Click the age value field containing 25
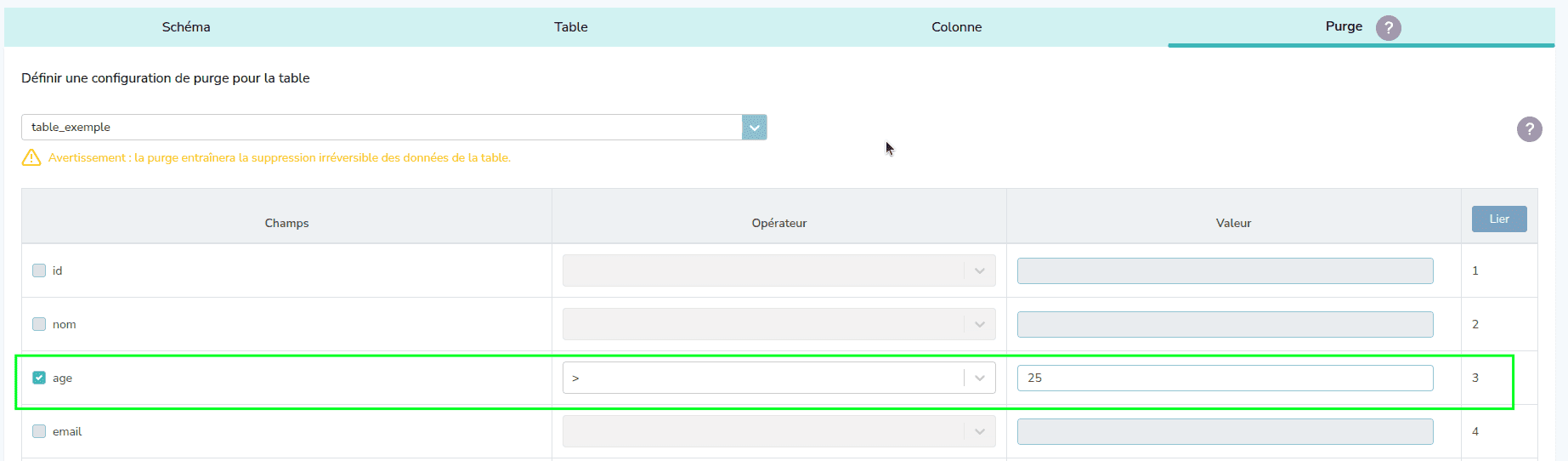 tap(1224, 378)
